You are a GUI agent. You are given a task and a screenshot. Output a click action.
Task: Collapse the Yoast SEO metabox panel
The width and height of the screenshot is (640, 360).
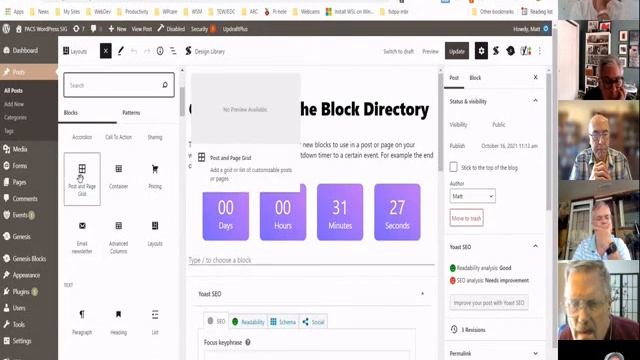(x=422, y=294)
